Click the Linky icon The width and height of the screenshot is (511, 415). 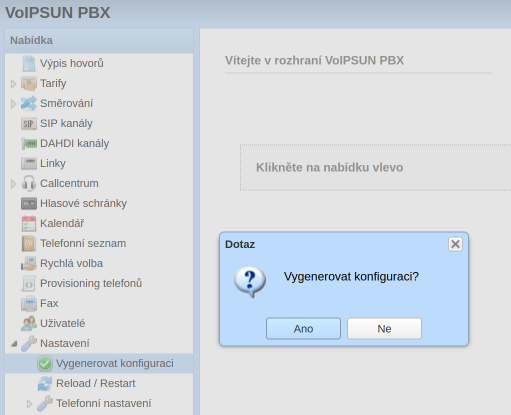tap(29, 163)
